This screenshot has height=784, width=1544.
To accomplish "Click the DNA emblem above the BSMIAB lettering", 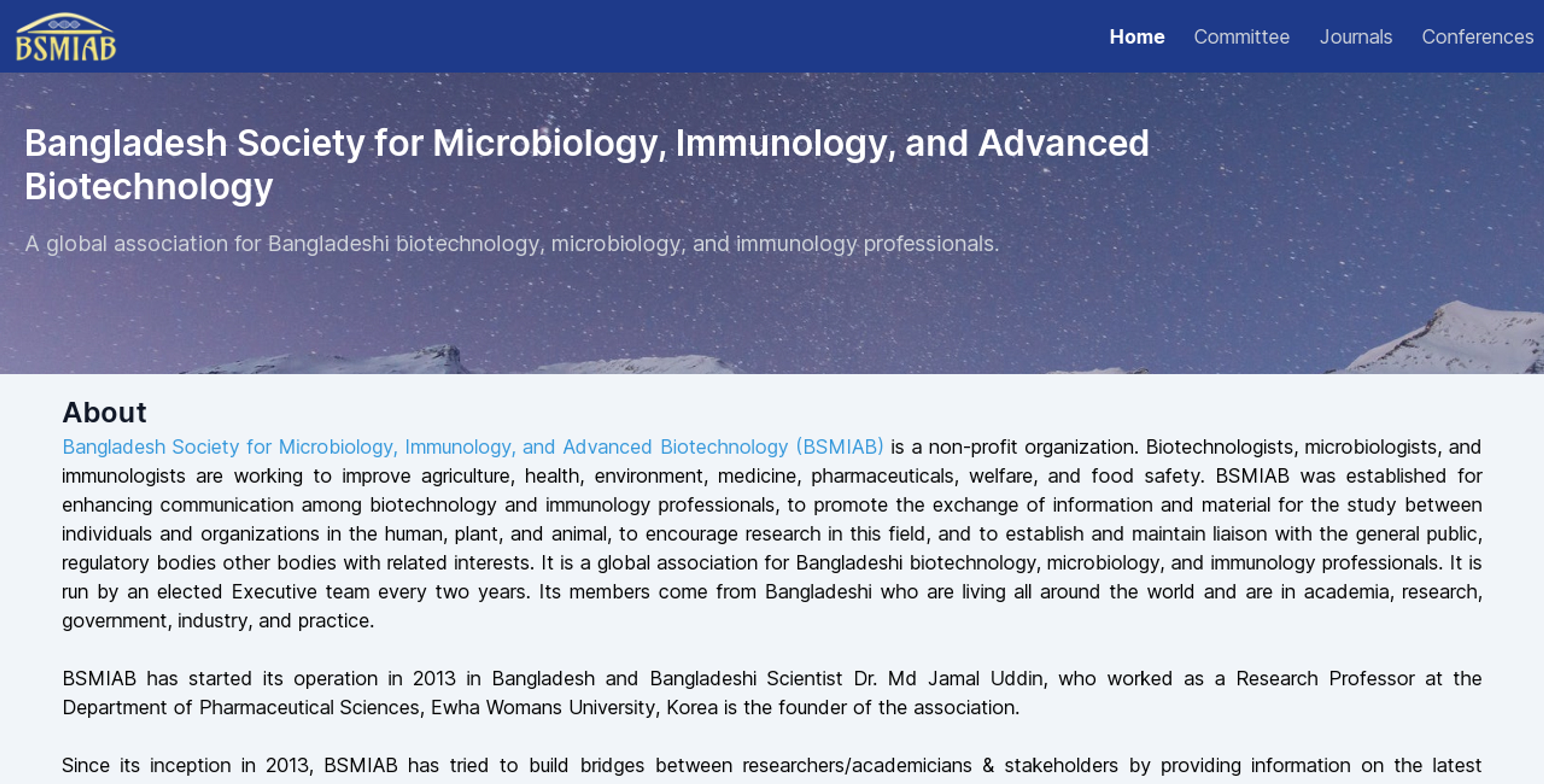I will (64, 25).
